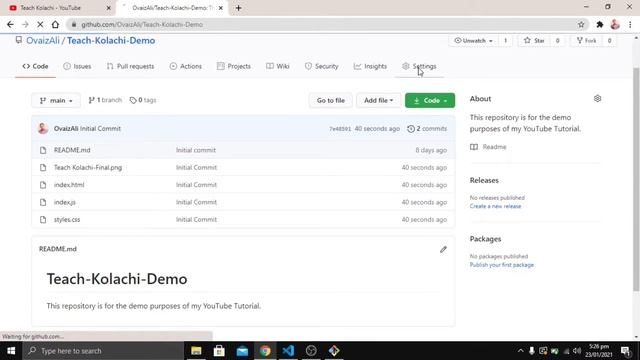The image size is (640, 360).
Task: View the 0 tags link
Action: 143,100
